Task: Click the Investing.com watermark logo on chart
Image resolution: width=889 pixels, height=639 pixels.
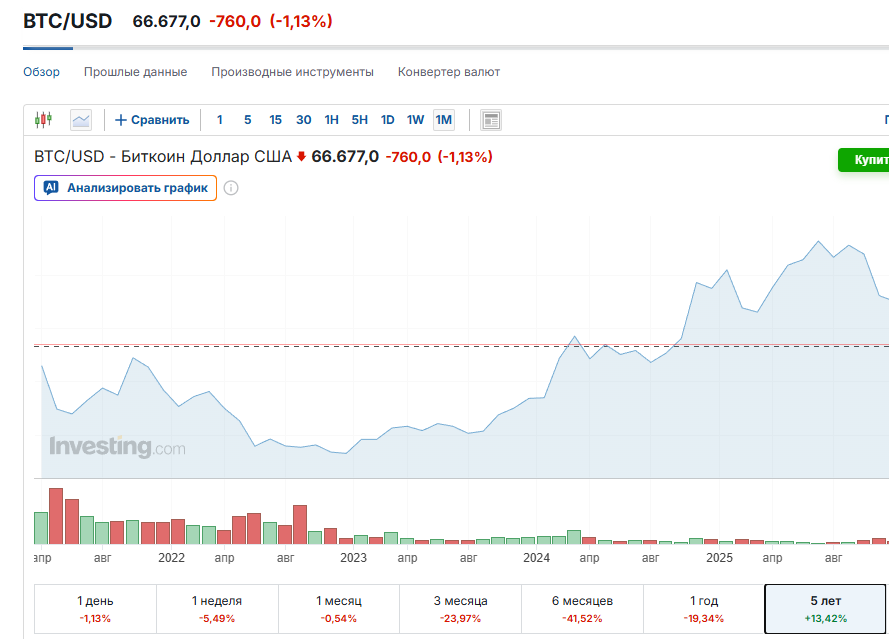Action: 117,448
